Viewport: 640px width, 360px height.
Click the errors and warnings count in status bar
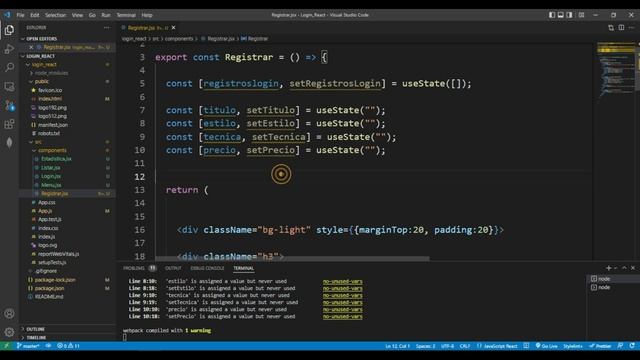click(x=68, y=346)
